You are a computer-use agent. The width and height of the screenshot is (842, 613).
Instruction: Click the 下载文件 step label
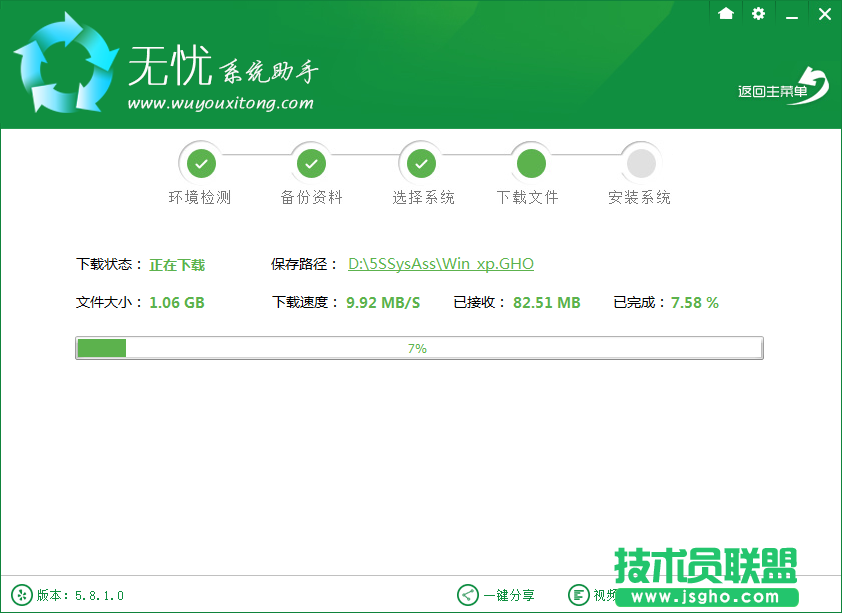(x=528, y=197)
